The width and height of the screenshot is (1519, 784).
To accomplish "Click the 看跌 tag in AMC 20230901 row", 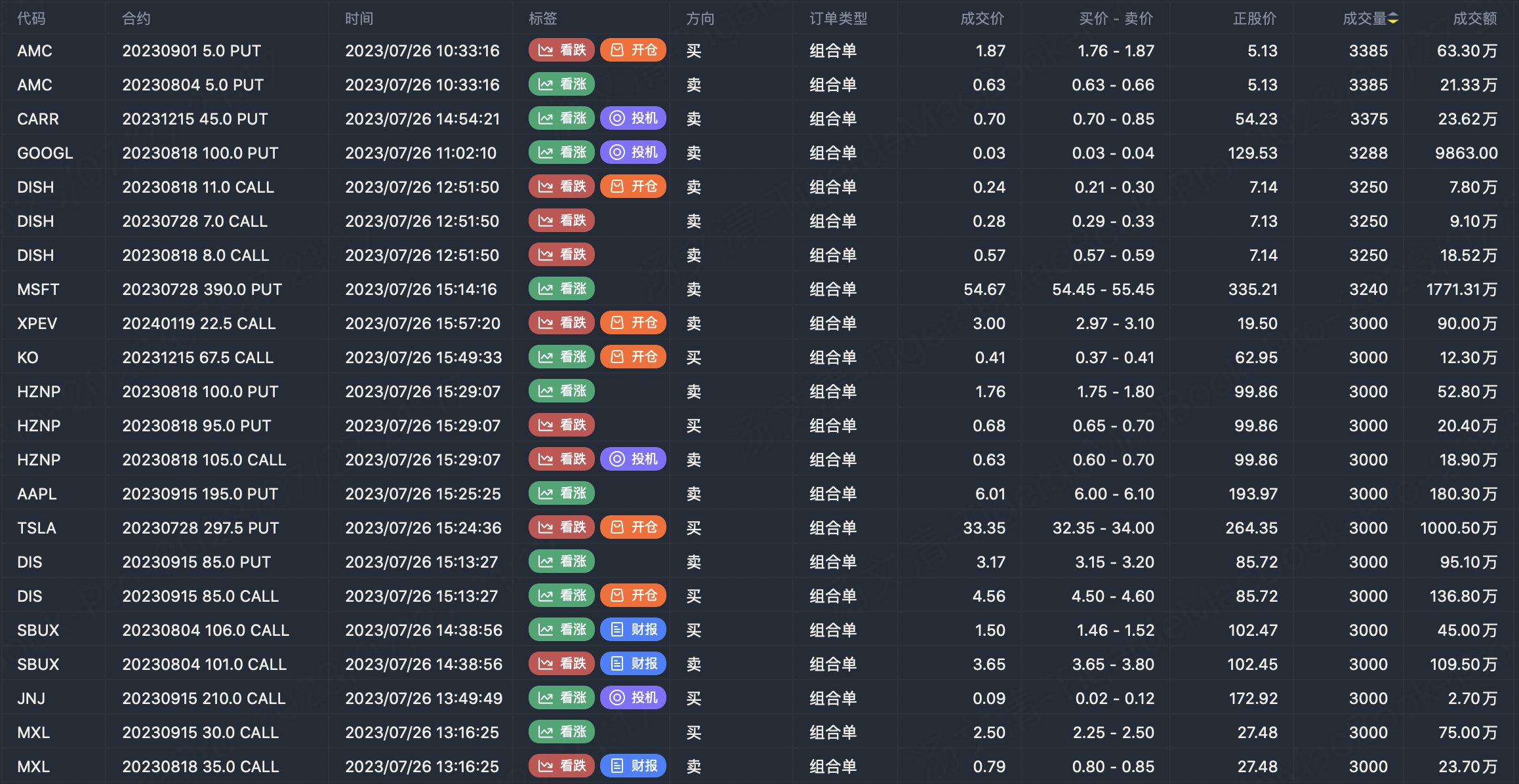I will (561, 50).
